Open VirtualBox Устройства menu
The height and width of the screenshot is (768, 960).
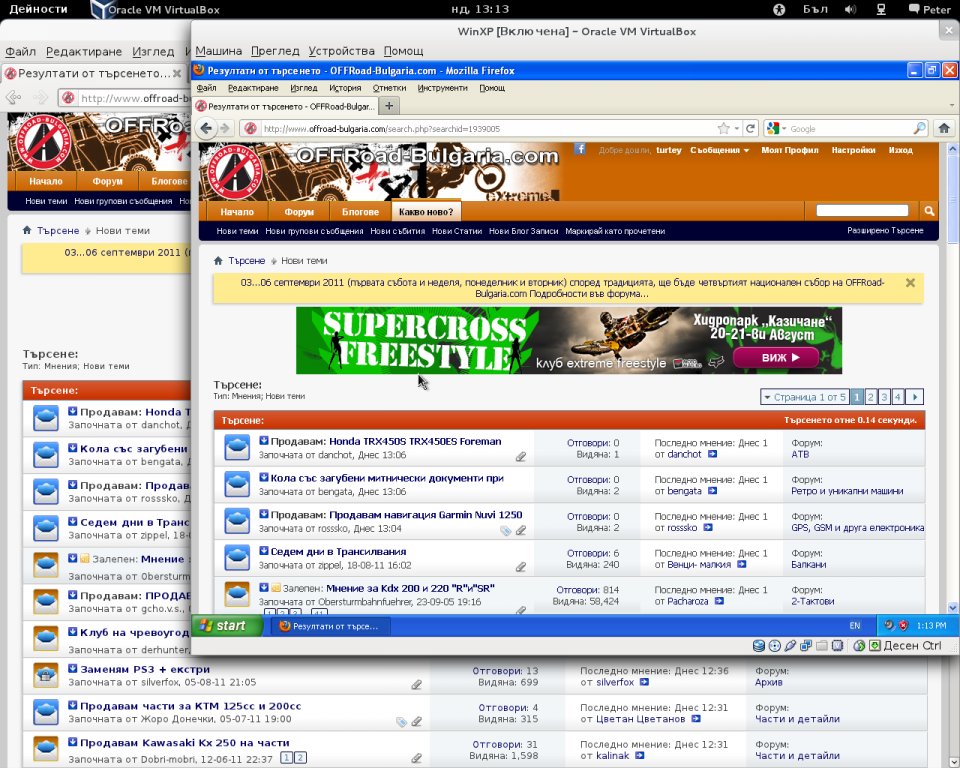click(x=342, y=51)
